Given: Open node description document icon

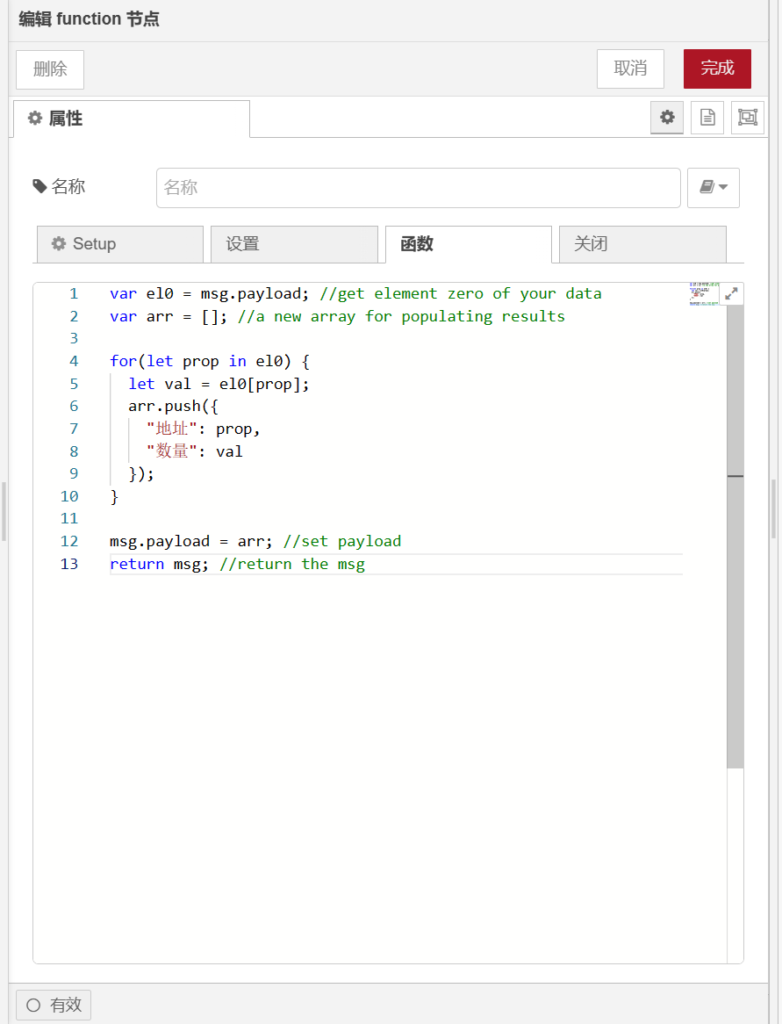Looking at the screenshot, I should [707, 118].
